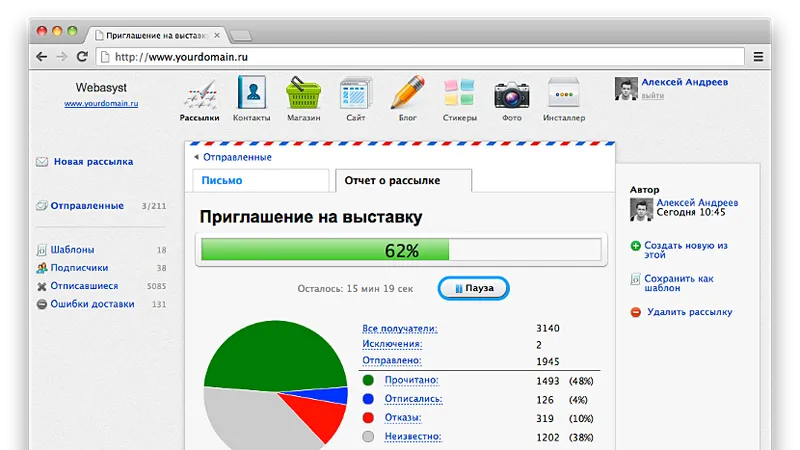Screen dimensions: 800x450
Task: Click the Отписавшиеся cross icon
Action: pyautogui.click(x=42, y=286)
